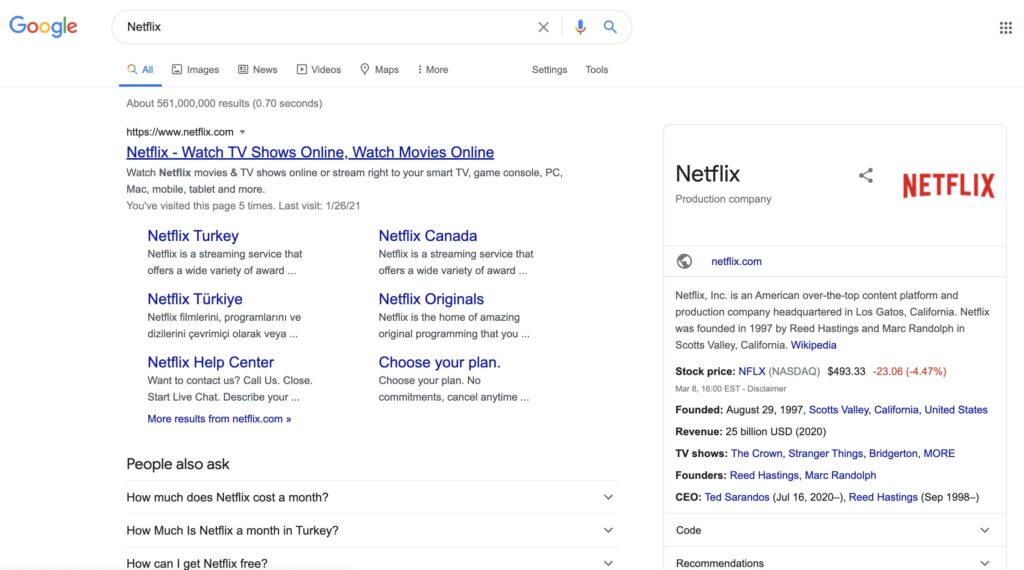Switch to the Images tab
The image size is (1024, 570).
coord(195,70)
